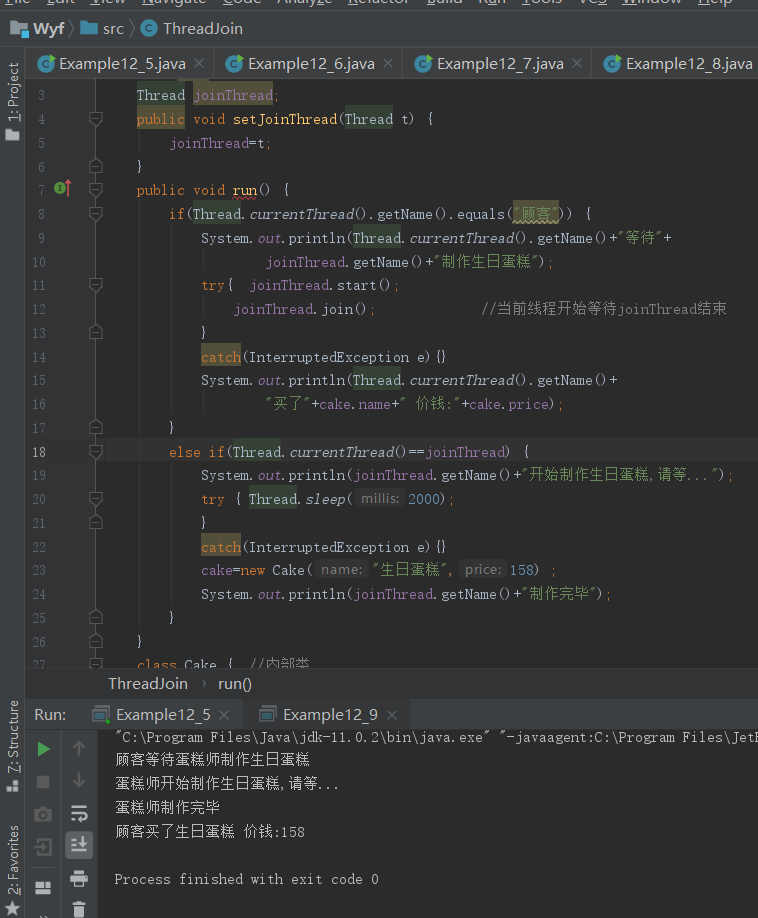
Task: Collapse the try block fold at line 11
Action: point(96,285)
